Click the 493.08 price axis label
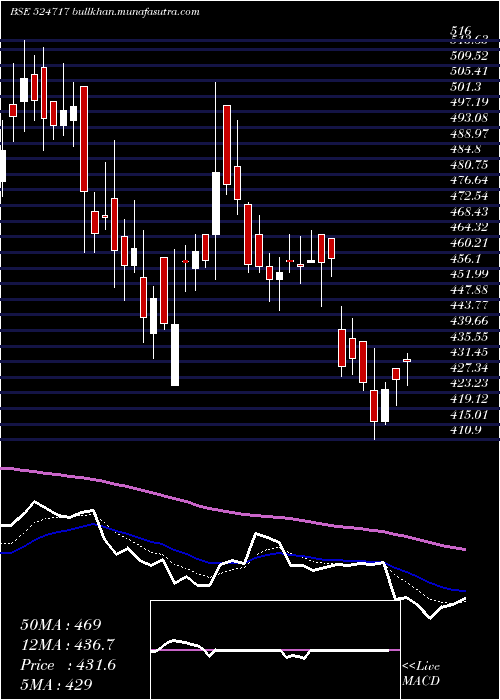Screen dimensions: 500x700 click(470, 118)
